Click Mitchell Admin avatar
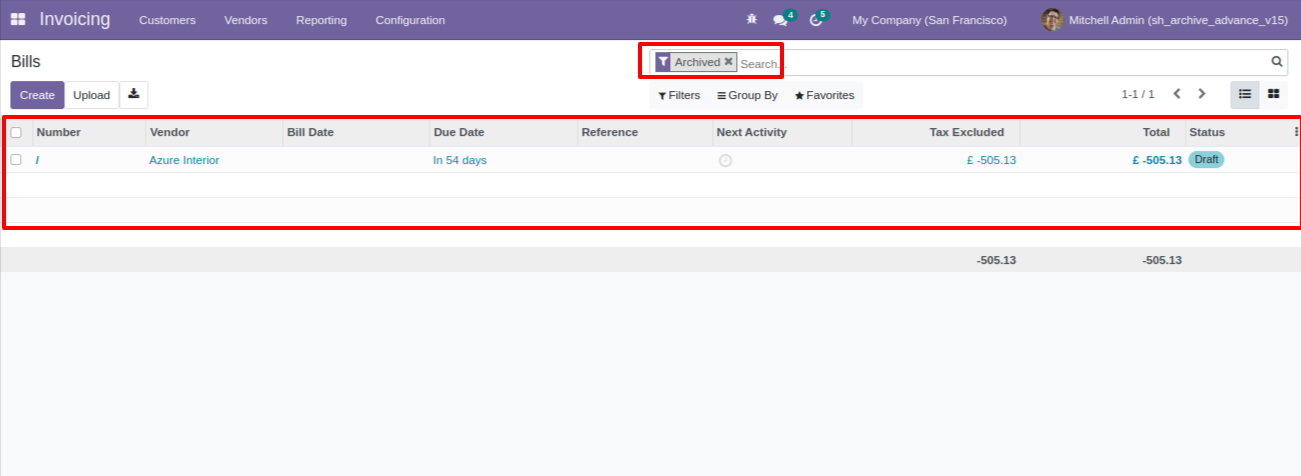 tap(1052, 20)
